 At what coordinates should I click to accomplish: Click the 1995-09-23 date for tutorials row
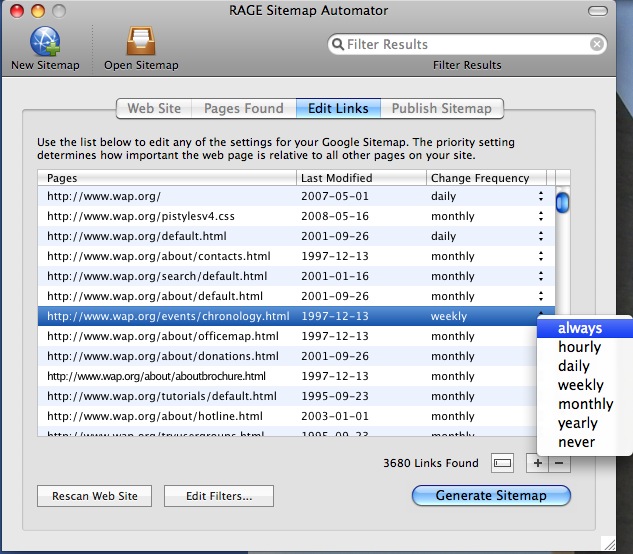tap(335, 396)
